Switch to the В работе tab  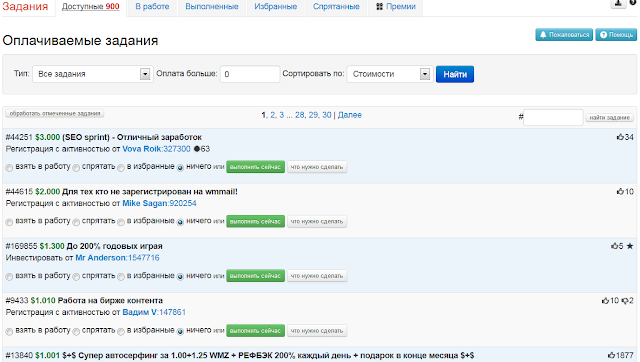tap(152, 7)
